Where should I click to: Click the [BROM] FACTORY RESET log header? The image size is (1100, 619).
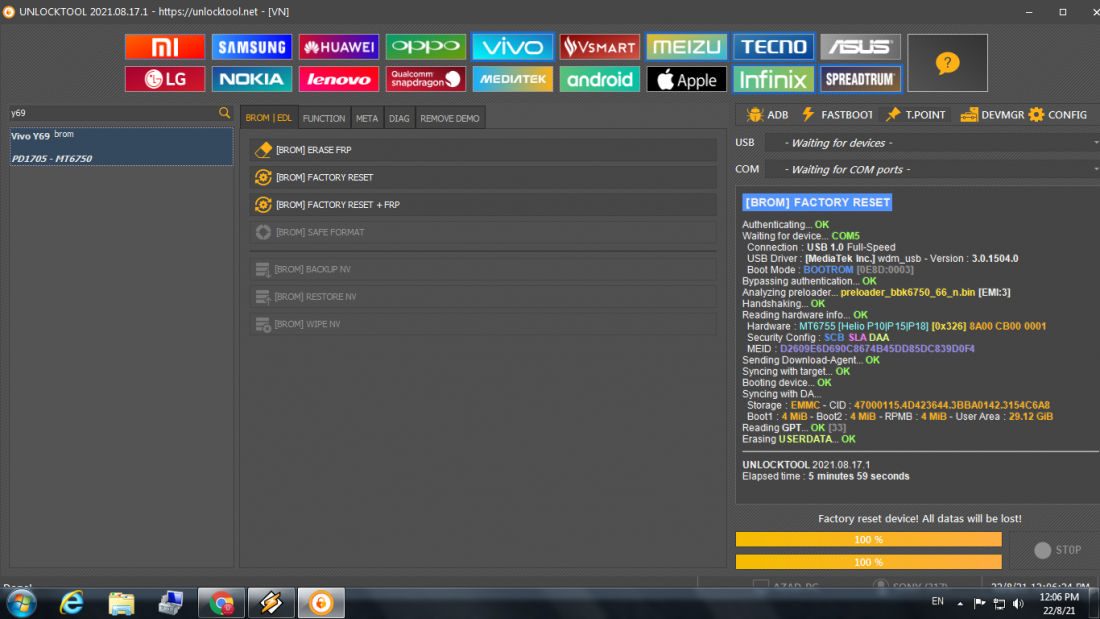(x=817, y=202)
